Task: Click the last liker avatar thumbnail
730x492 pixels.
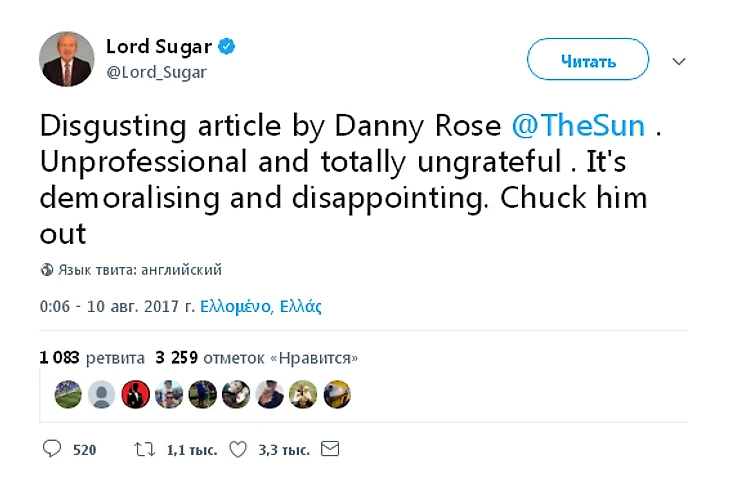Action: (338, 395)
